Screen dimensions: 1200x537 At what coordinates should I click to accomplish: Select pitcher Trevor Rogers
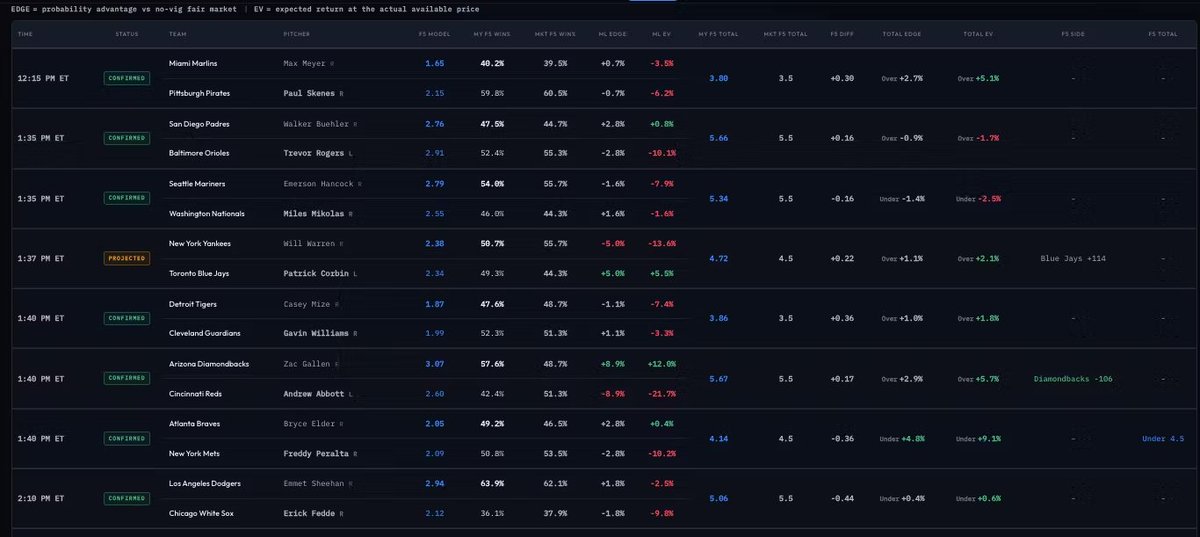[x=313, y=153]
